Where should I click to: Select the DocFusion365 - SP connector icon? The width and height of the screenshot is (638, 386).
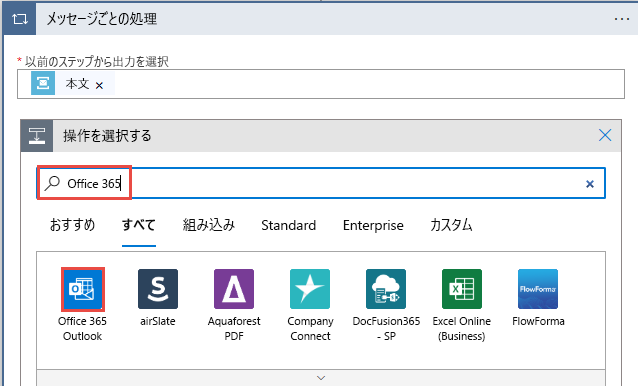[386, 289]
